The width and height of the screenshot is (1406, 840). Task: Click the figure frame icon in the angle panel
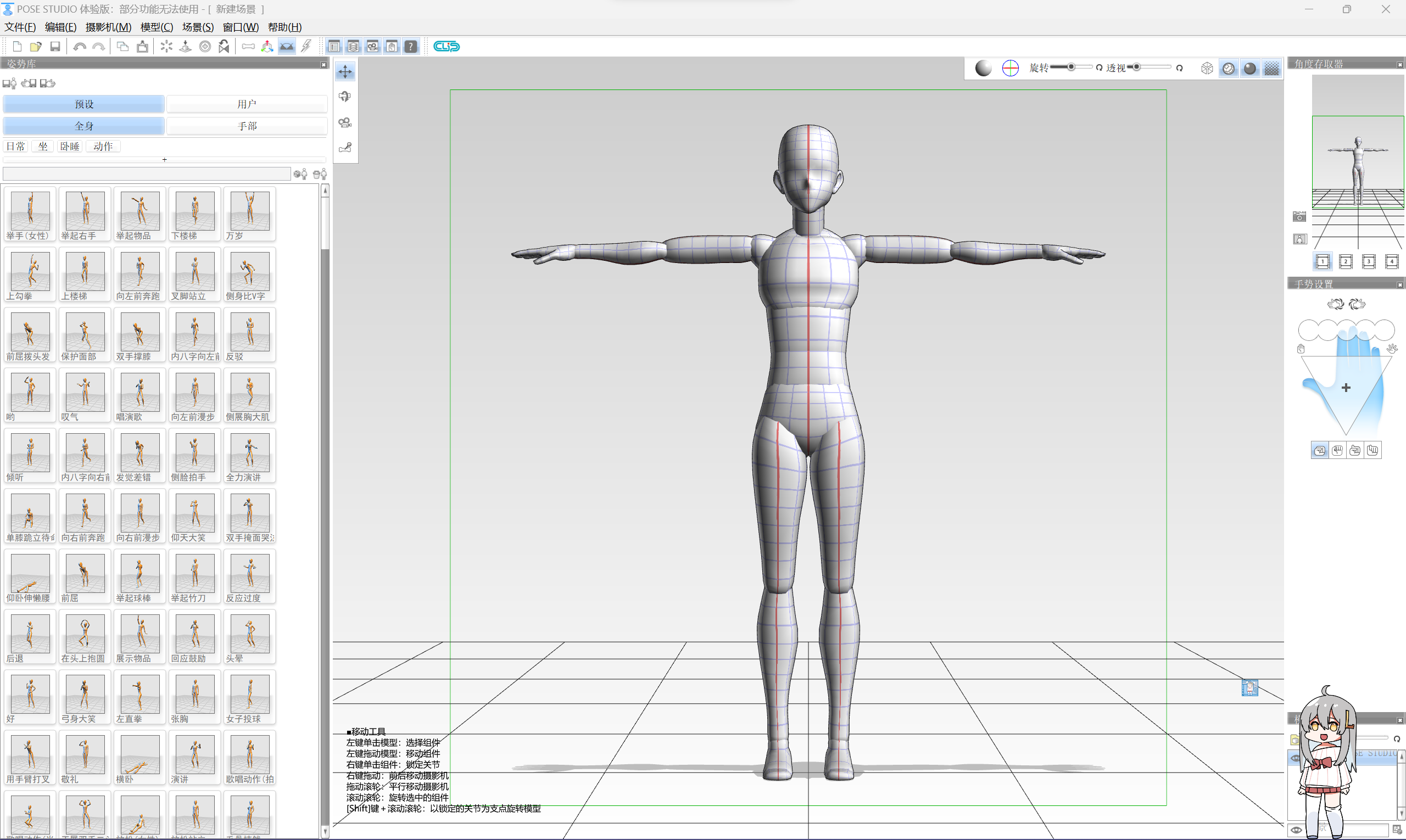[1299, 239]
